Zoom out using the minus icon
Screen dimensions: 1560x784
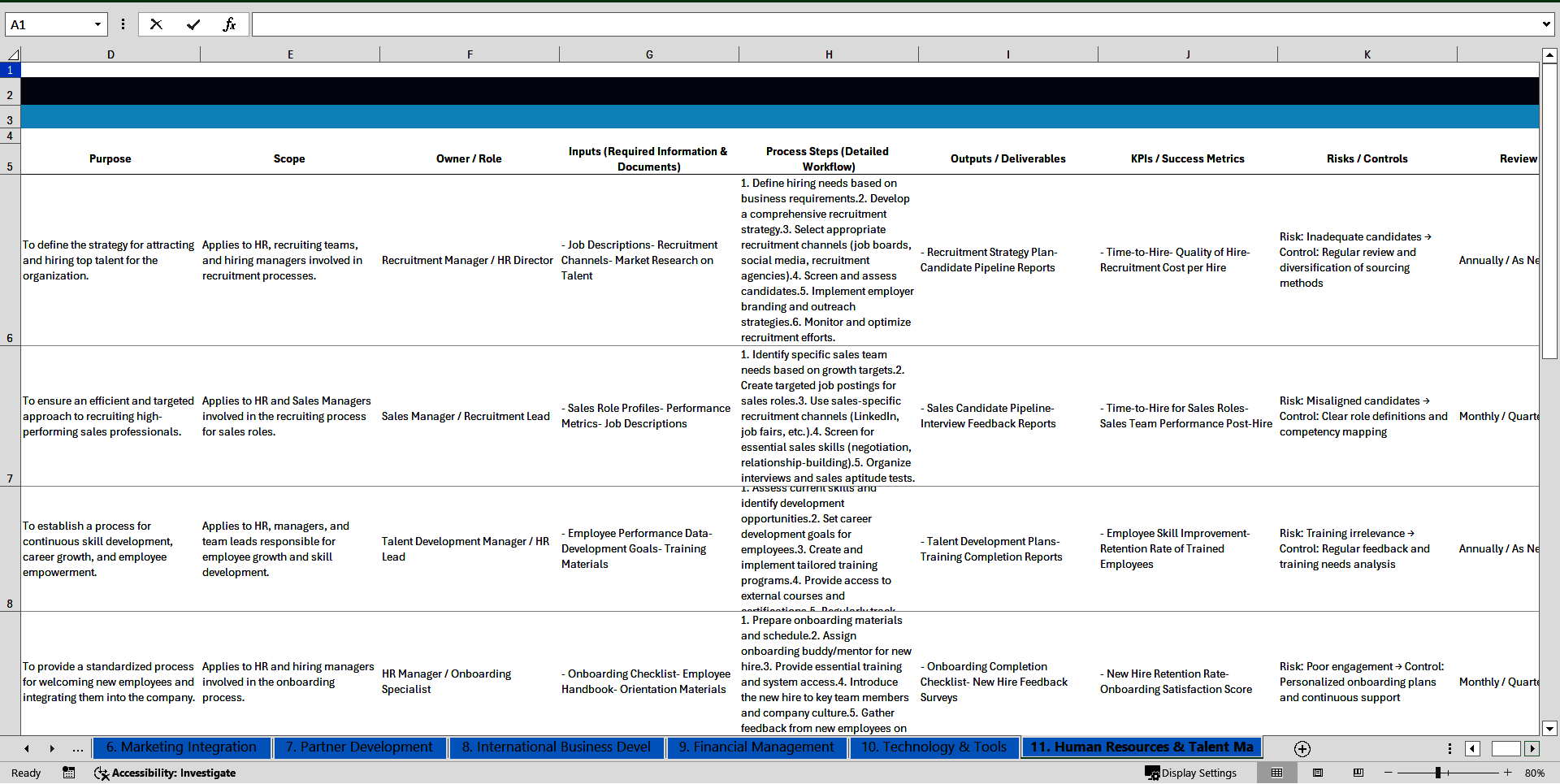(1388, 773)
